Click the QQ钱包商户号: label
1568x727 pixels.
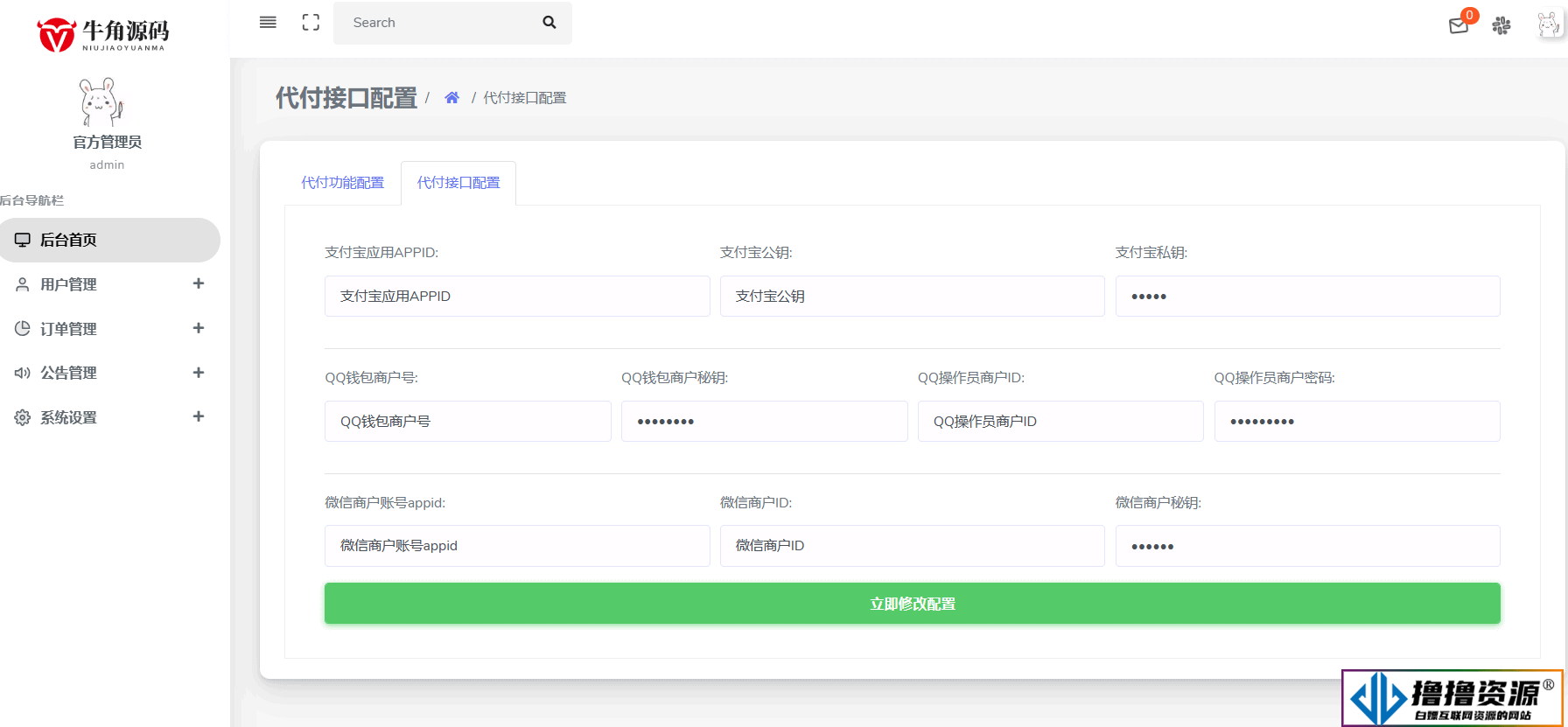371,378
